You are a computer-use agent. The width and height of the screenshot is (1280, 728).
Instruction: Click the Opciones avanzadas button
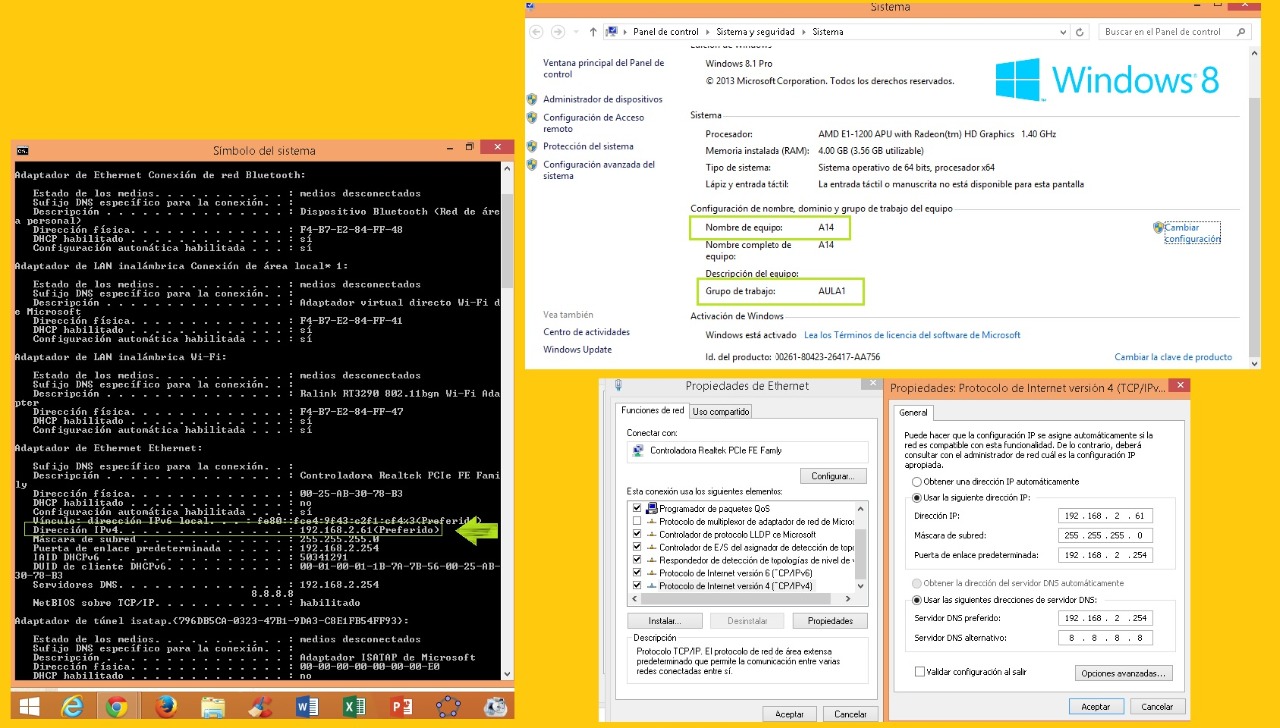coord(1123,673)
